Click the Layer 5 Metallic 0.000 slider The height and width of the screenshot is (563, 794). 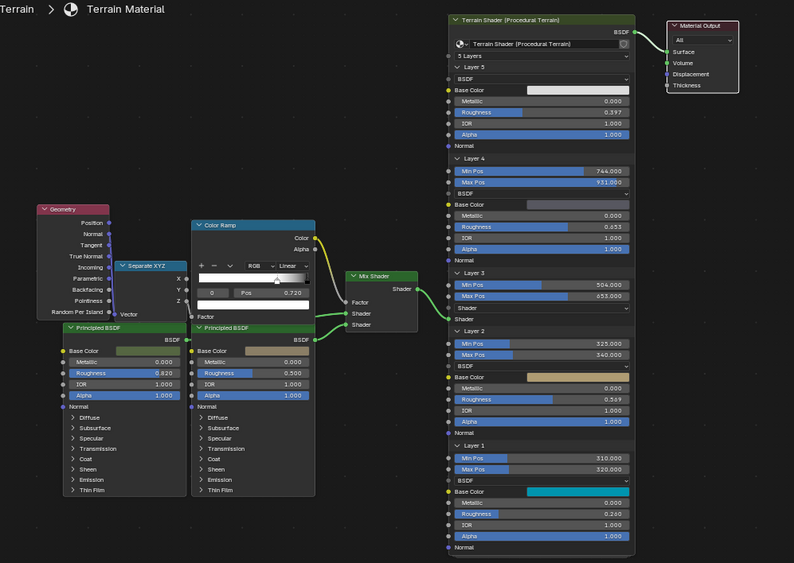[x=542, y=101]
